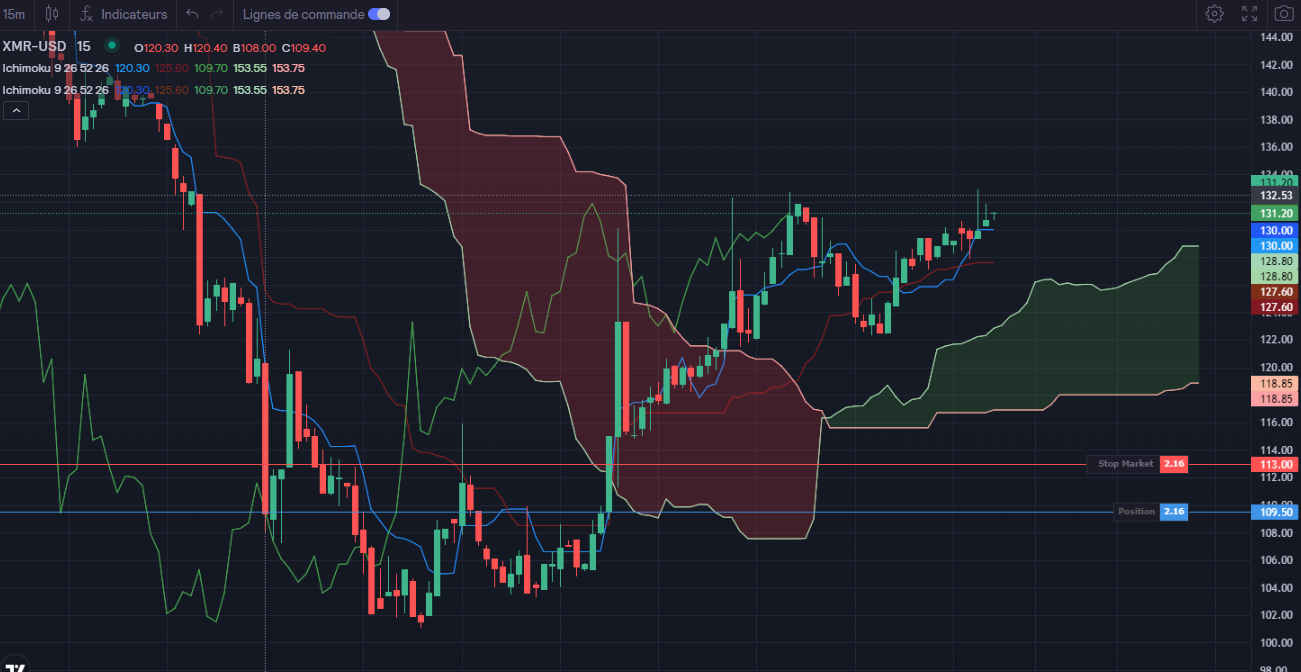Image resolution: width=1301 pixels, height=672 pixels.
Task: Open the Indicateurs panel
Action: click(x=124, y=14)
